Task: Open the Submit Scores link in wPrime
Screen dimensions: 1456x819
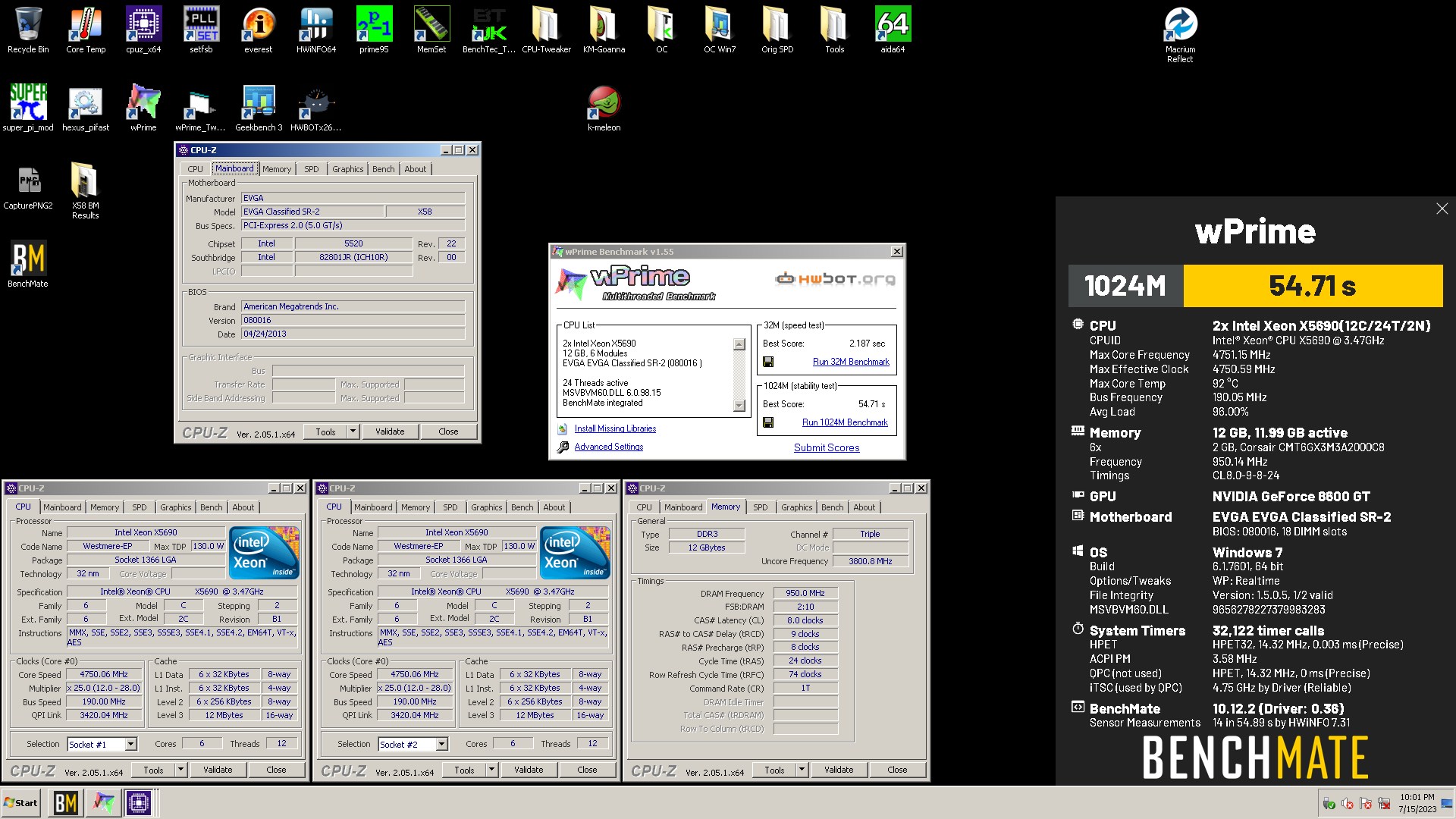Action: tap(827, 447)
